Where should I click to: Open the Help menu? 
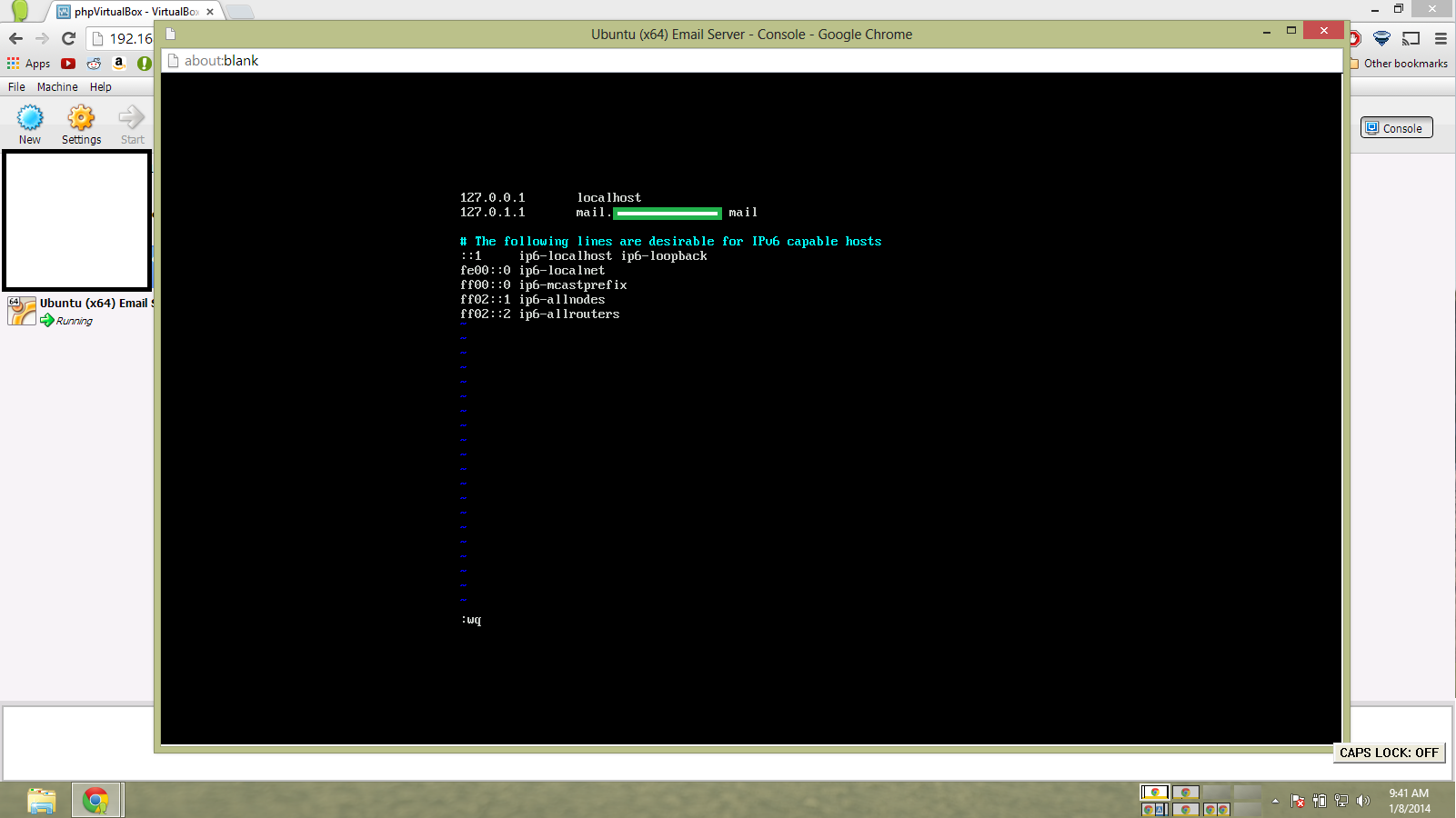pos(101,87)
